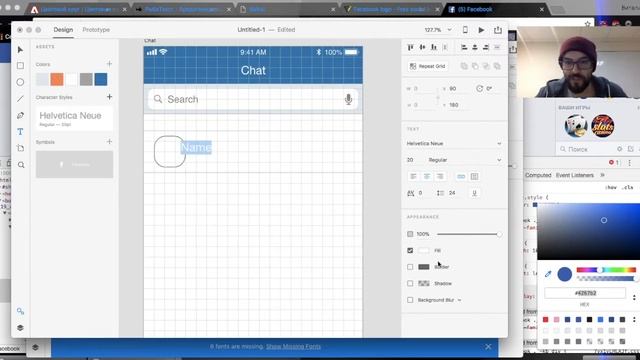This screenshot has height=360, width=640.
Task: Open the Assets panel icon
Action: [20, 311]
